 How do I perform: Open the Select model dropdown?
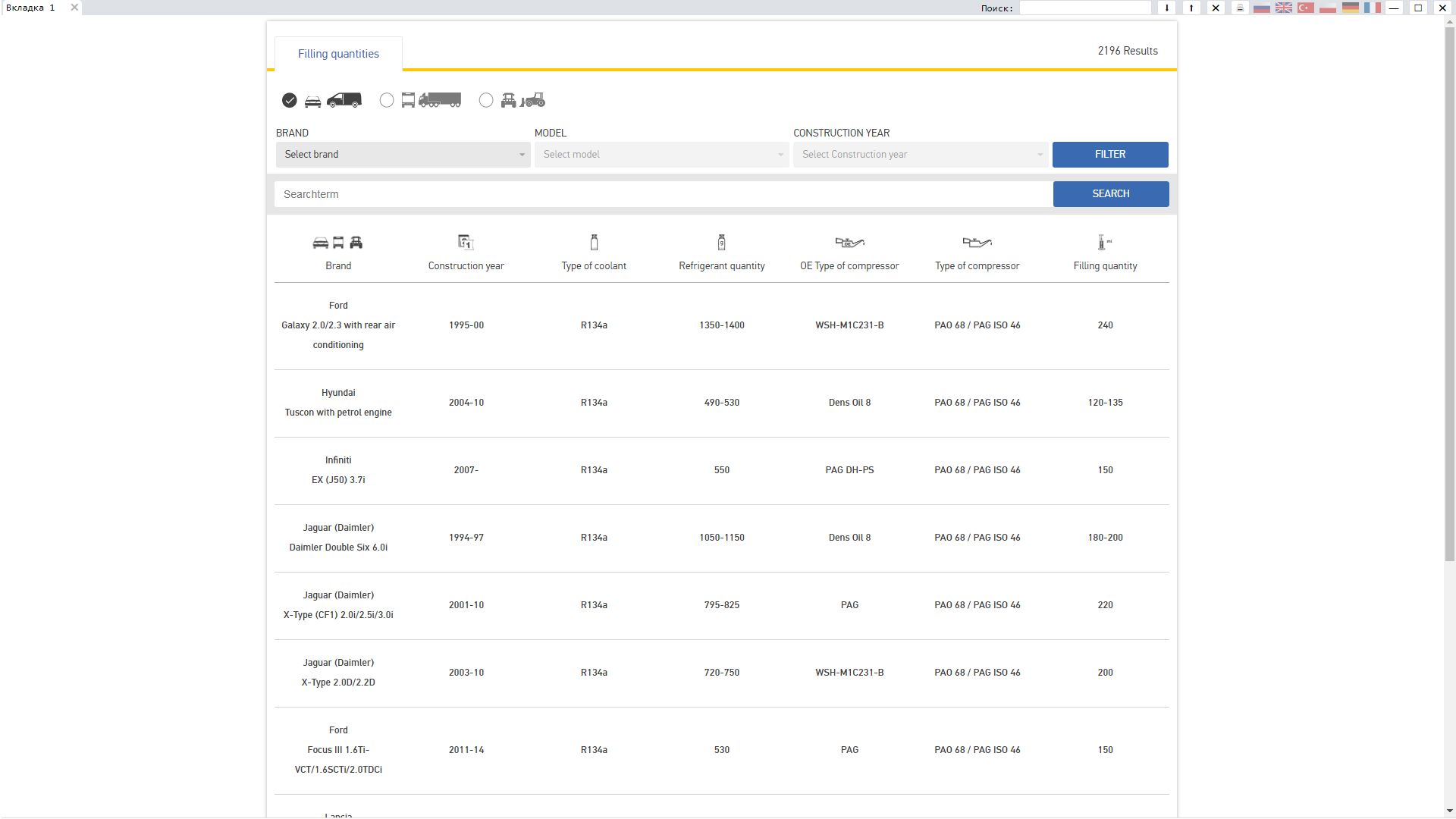pyautogui.click(x=661, y=155)
